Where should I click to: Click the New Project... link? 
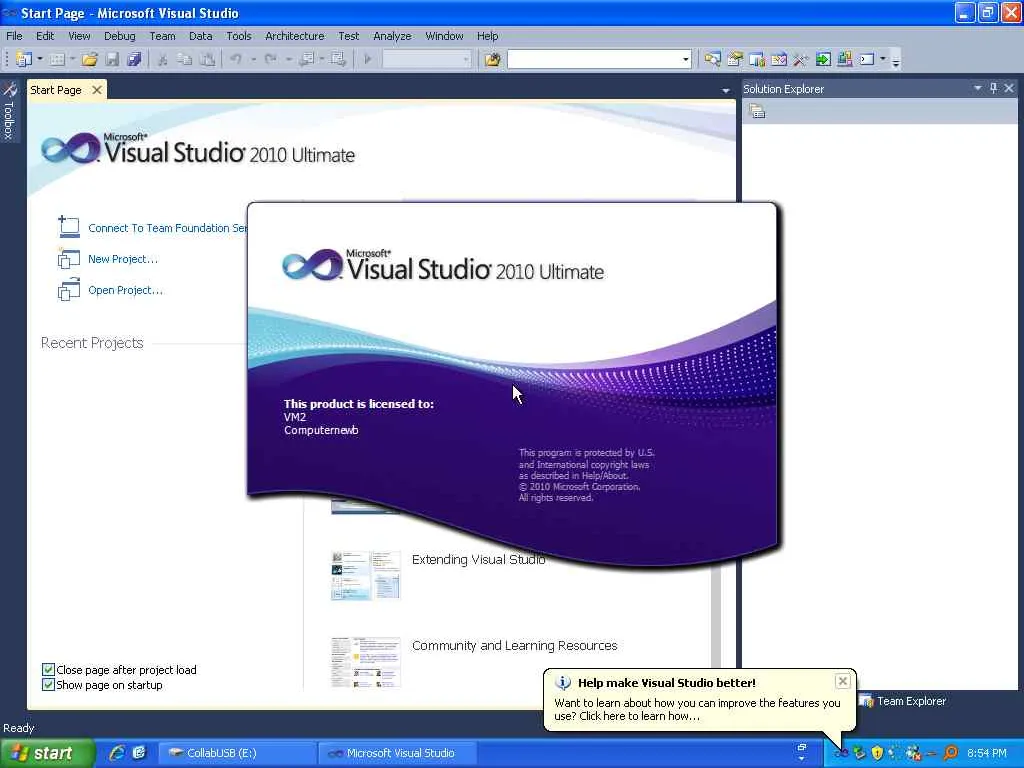click(123, 259)
